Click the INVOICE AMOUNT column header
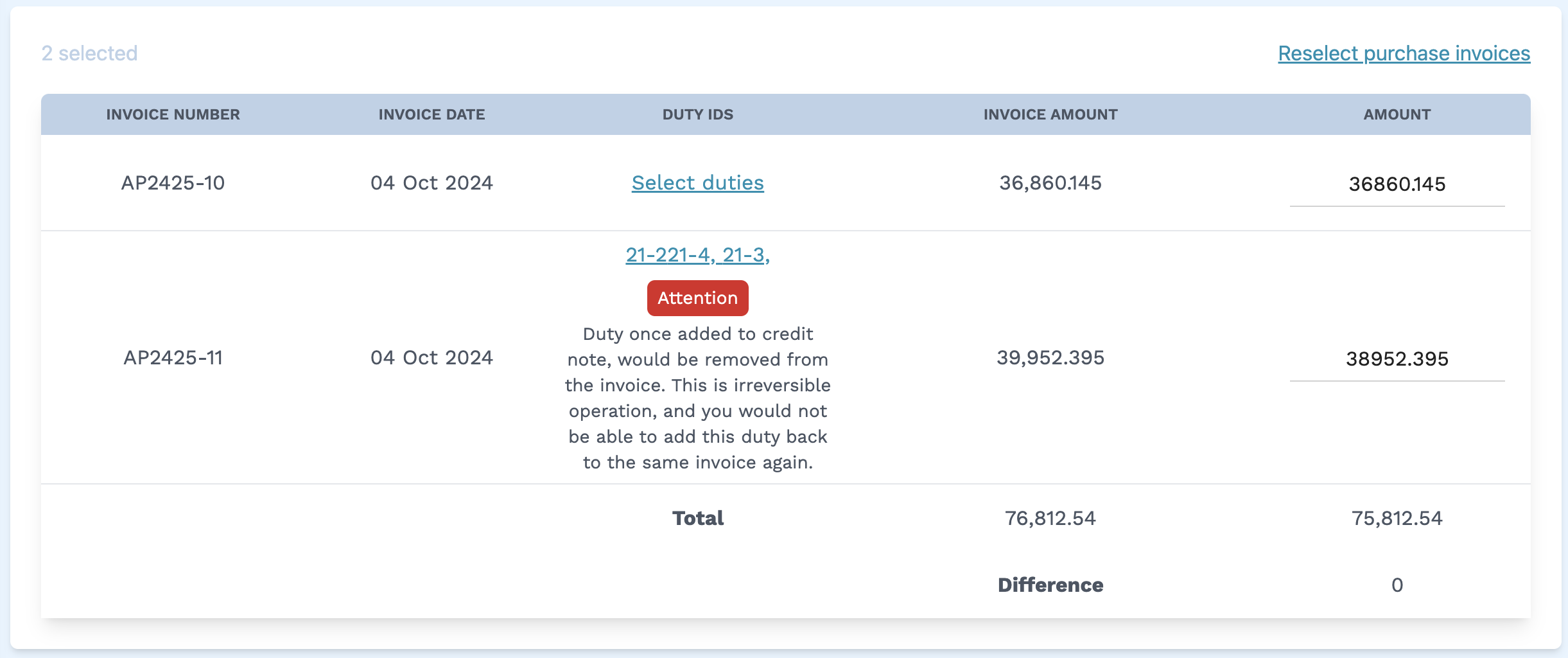 click(1050, 114)
